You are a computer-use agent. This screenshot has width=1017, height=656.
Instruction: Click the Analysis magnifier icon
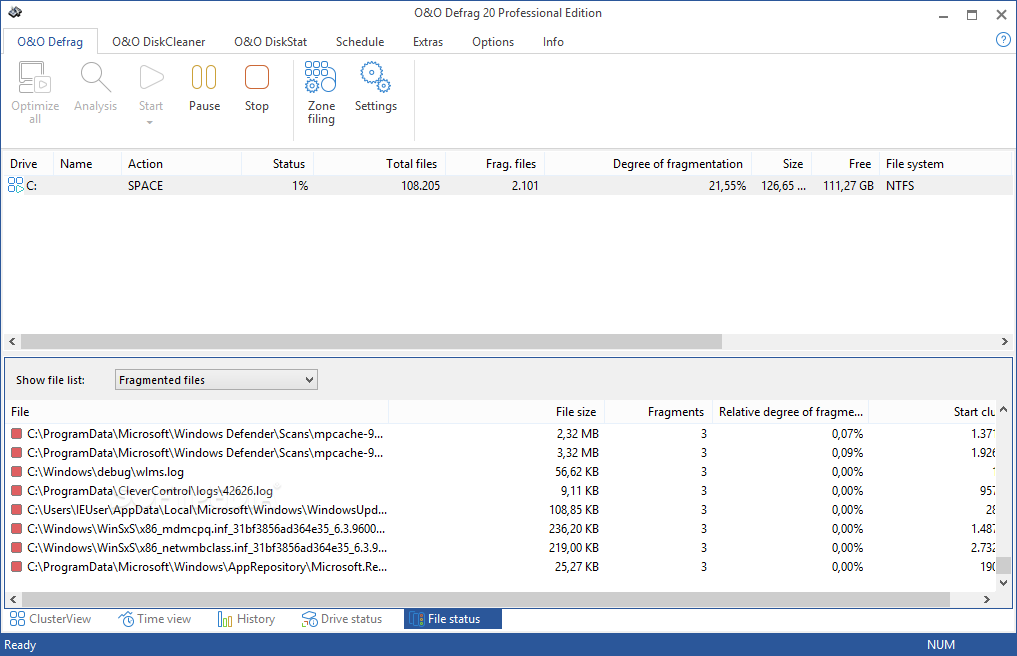95,77
